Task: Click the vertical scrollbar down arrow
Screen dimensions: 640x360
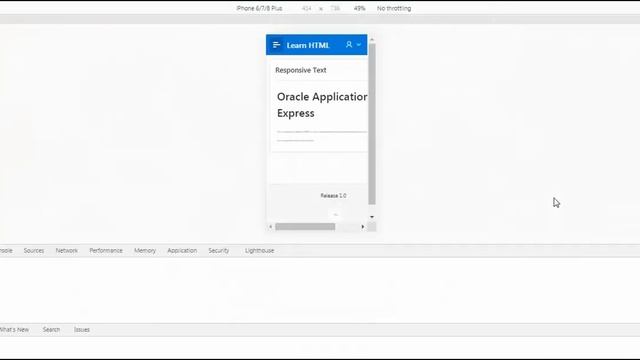Action: tap(372, 217)
